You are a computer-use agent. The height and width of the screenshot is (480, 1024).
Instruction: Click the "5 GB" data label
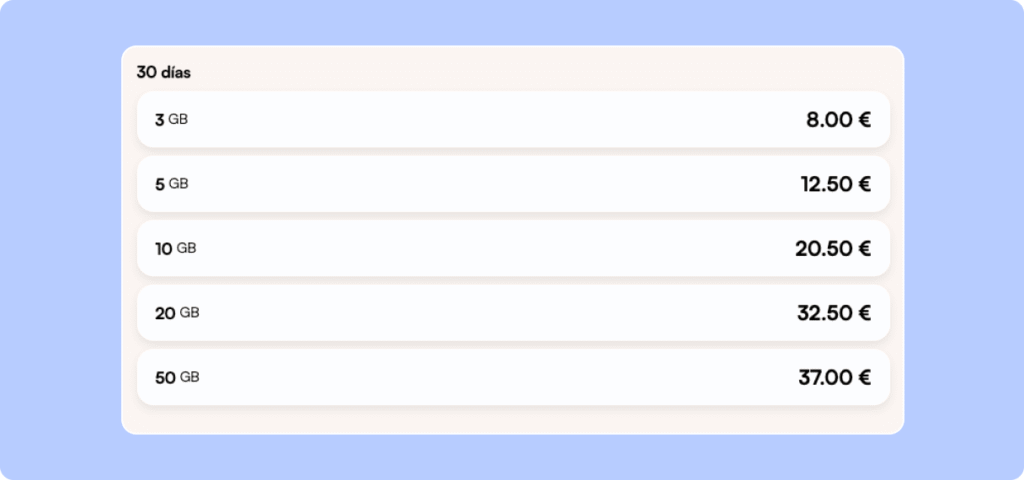point(171,184)
